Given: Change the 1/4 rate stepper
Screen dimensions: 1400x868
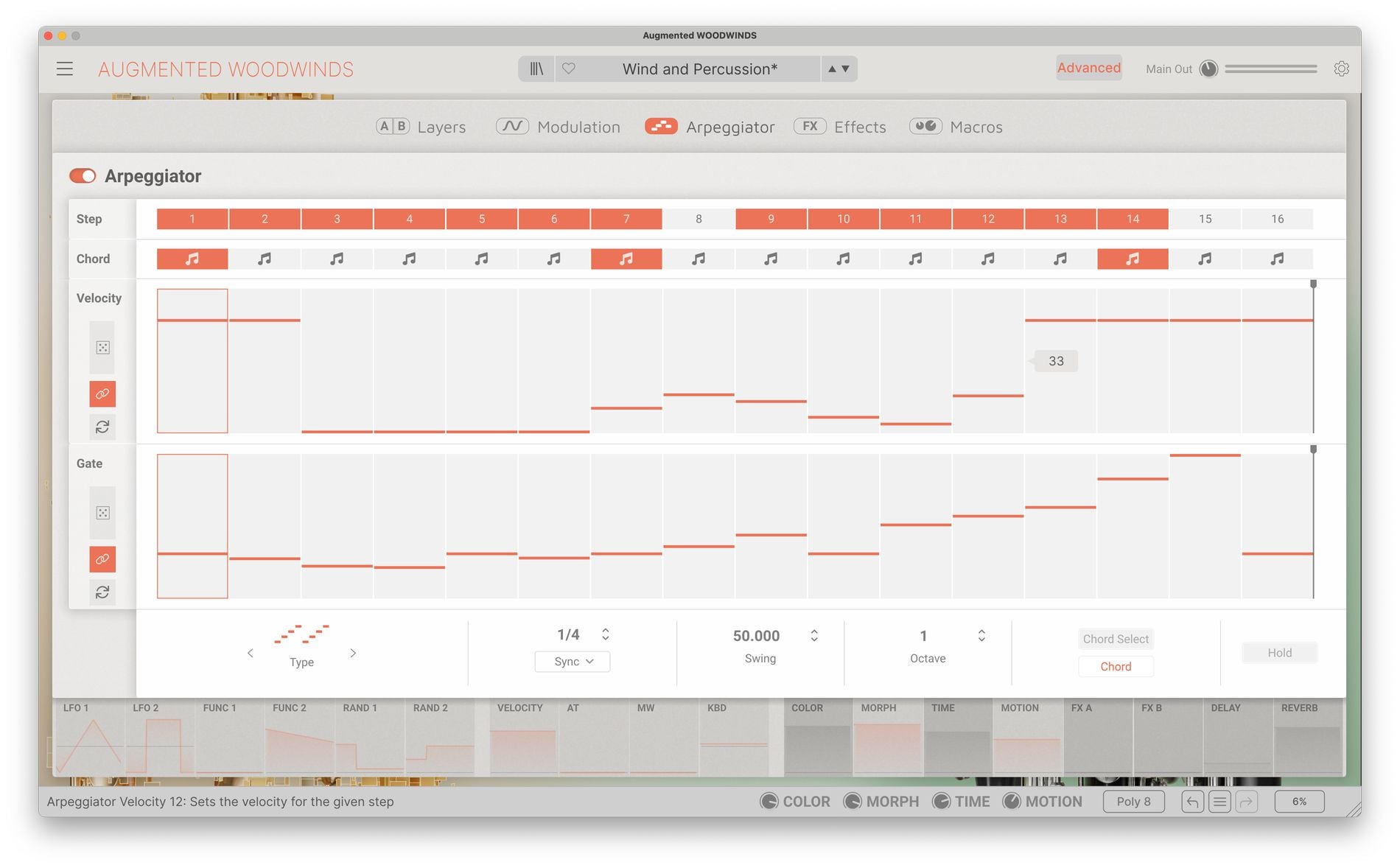Looking at the screenshot, I should (605, 634).
